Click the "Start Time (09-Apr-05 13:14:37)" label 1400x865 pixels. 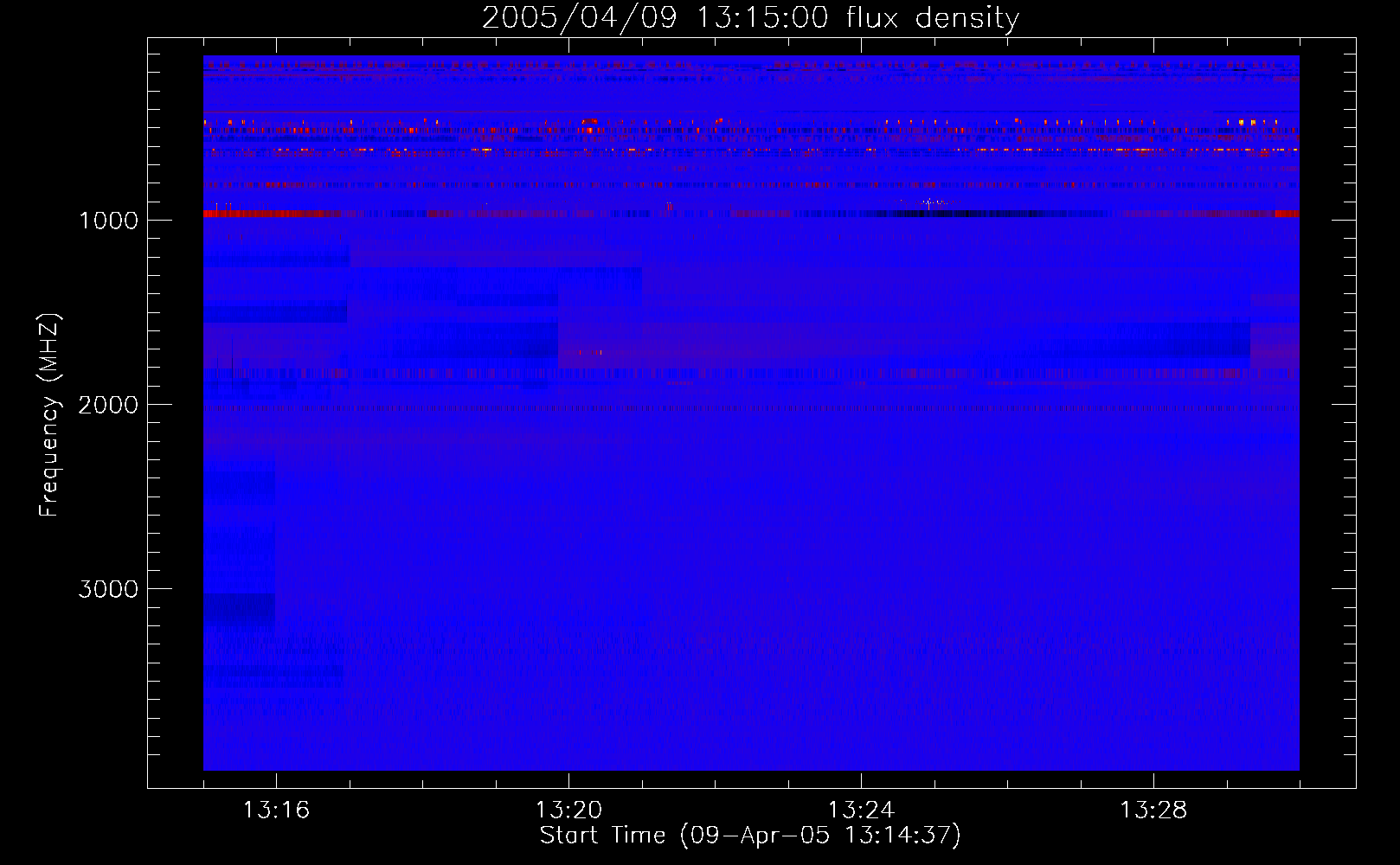click(x=750, y=836)
